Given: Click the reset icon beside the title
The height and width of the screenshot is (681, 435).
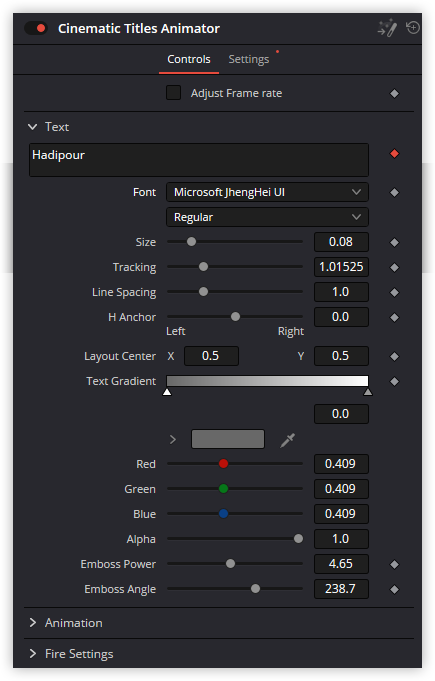Looking at the screenshot, I should tap(412, 28).
